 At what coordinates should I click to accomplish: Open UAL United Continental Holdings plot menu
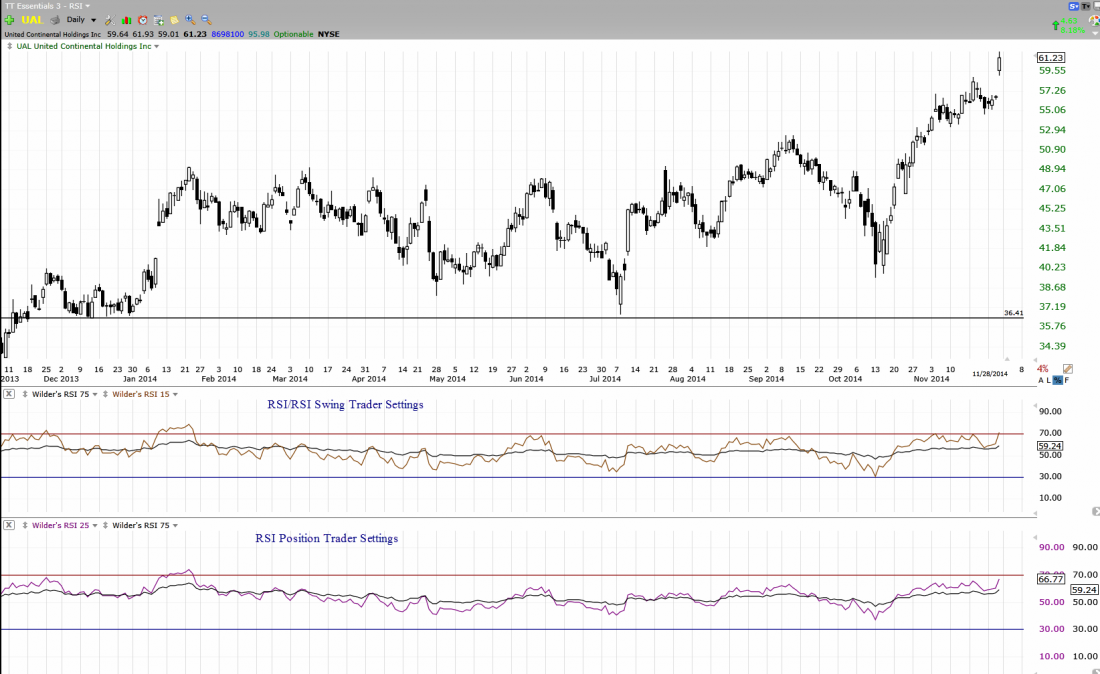tap(156, 46)
